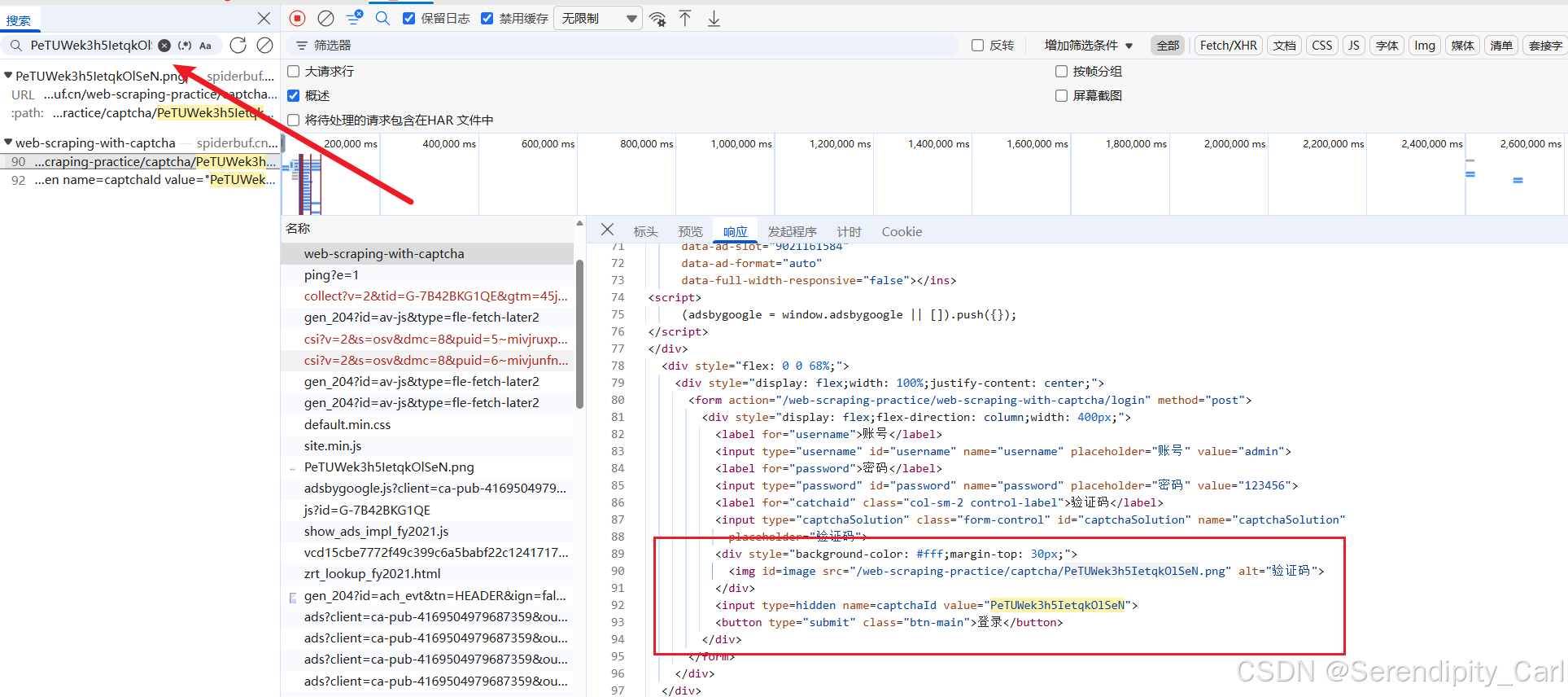Click the 200,000 ms timeline marker
The image size is (1568, 697).
[351, 143]
